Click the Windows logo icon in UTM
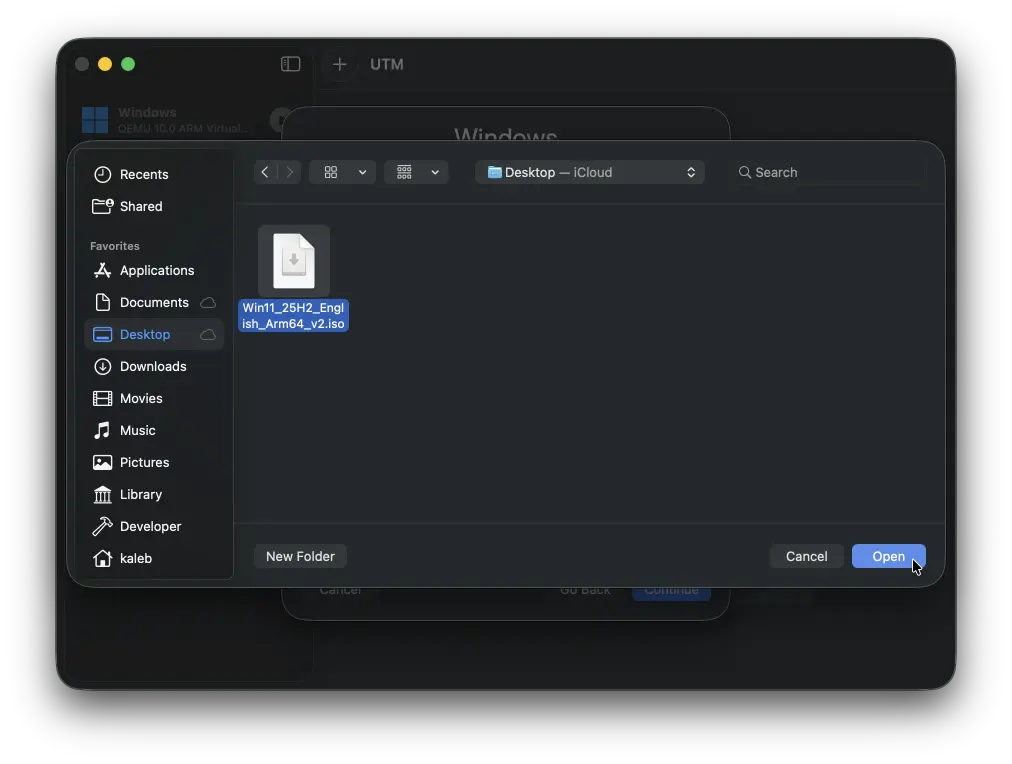The image size is (1012, 764). pos(96,120)
